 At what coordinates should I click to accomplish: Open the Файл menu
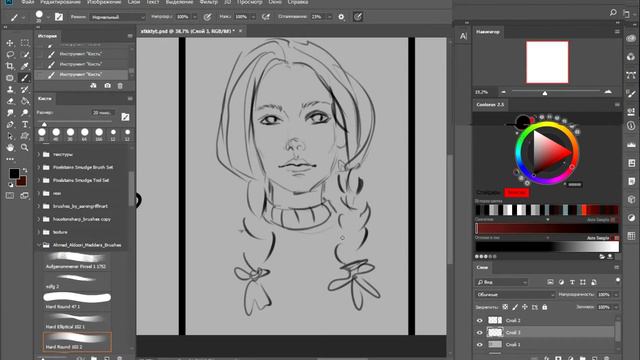point(27,2)
